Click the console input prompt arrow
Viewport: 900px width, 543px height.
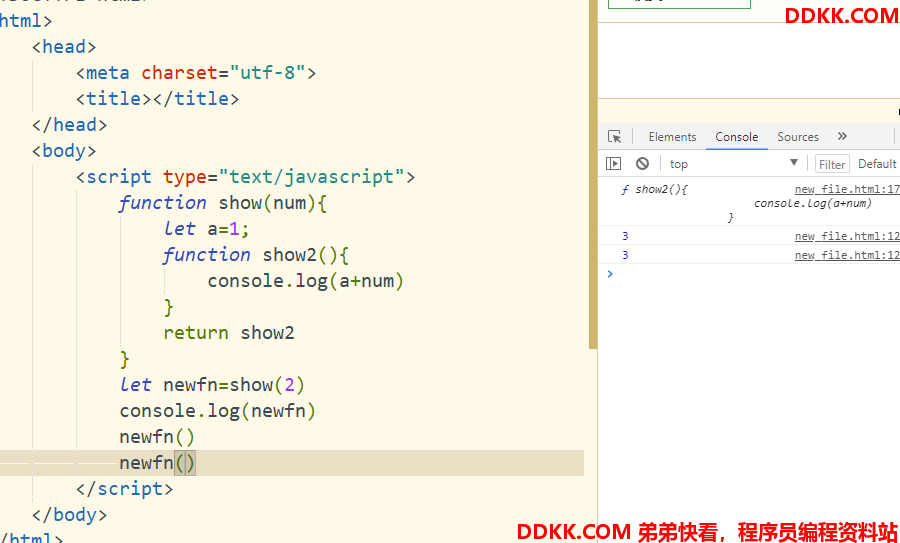(610, 274)
